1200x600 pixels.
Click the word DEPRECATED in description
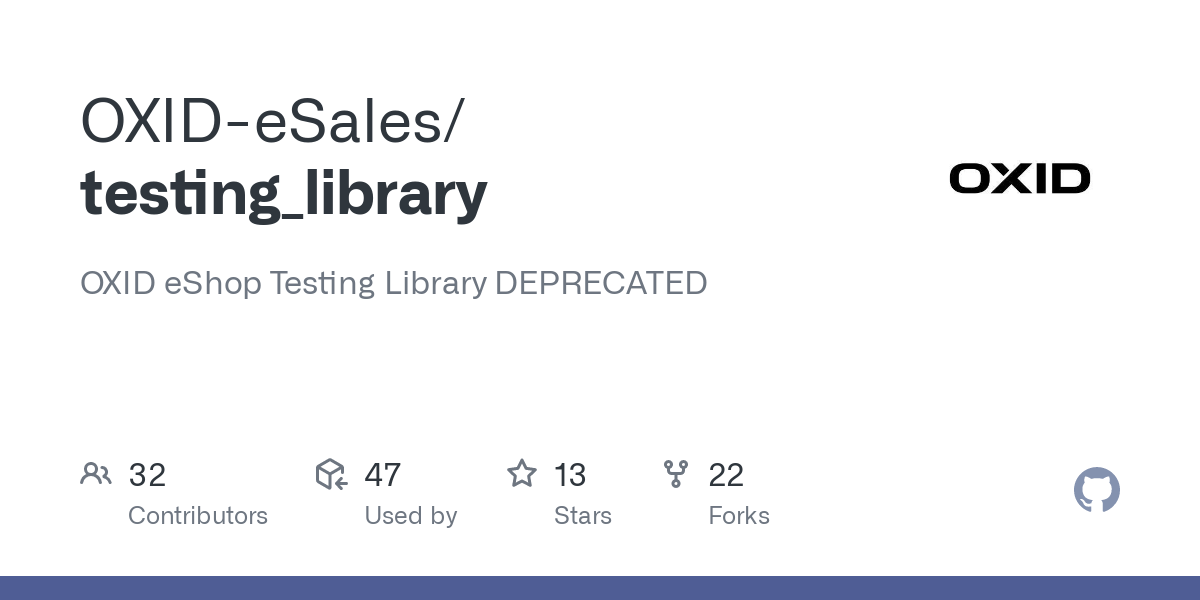[x=601, y=283]
